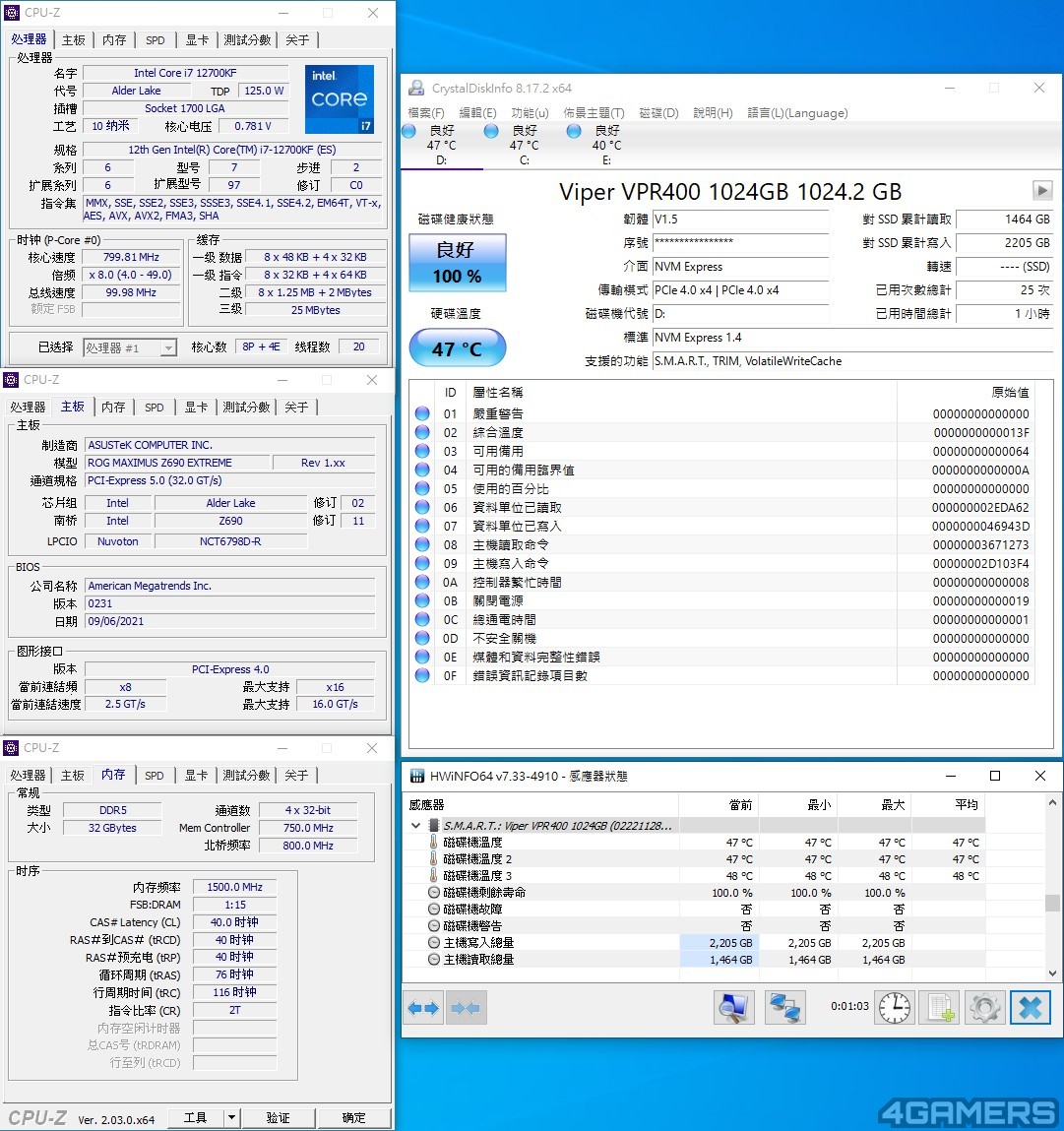Switch to 测試分數 tab in the memory CPU-Z window
This screenshot has width=1064, height=1131.
coord(246,776)
